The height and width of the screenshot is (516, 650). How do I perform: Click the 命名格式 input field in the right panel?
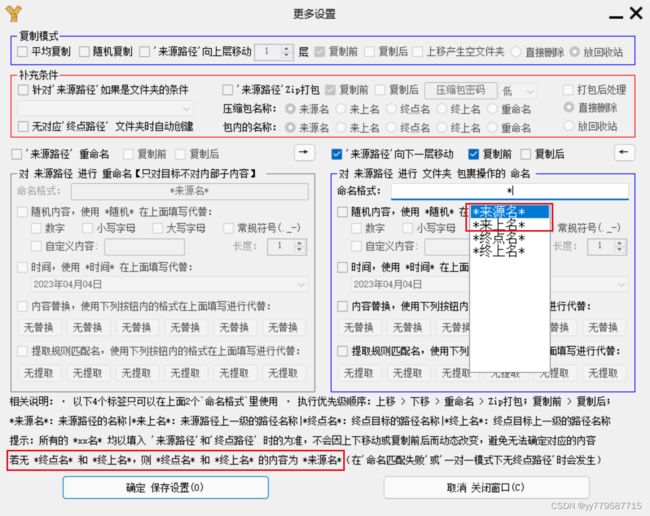click(x=509, y=191)
